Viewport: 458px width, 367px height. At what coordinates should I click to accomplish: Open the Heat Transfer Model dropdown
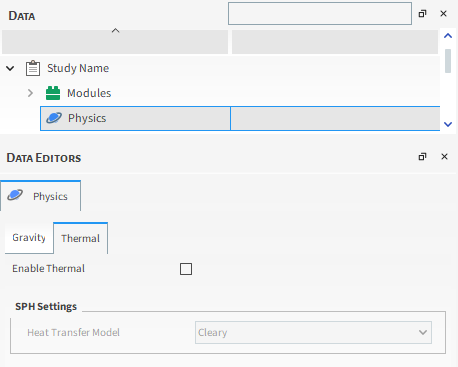313,332
